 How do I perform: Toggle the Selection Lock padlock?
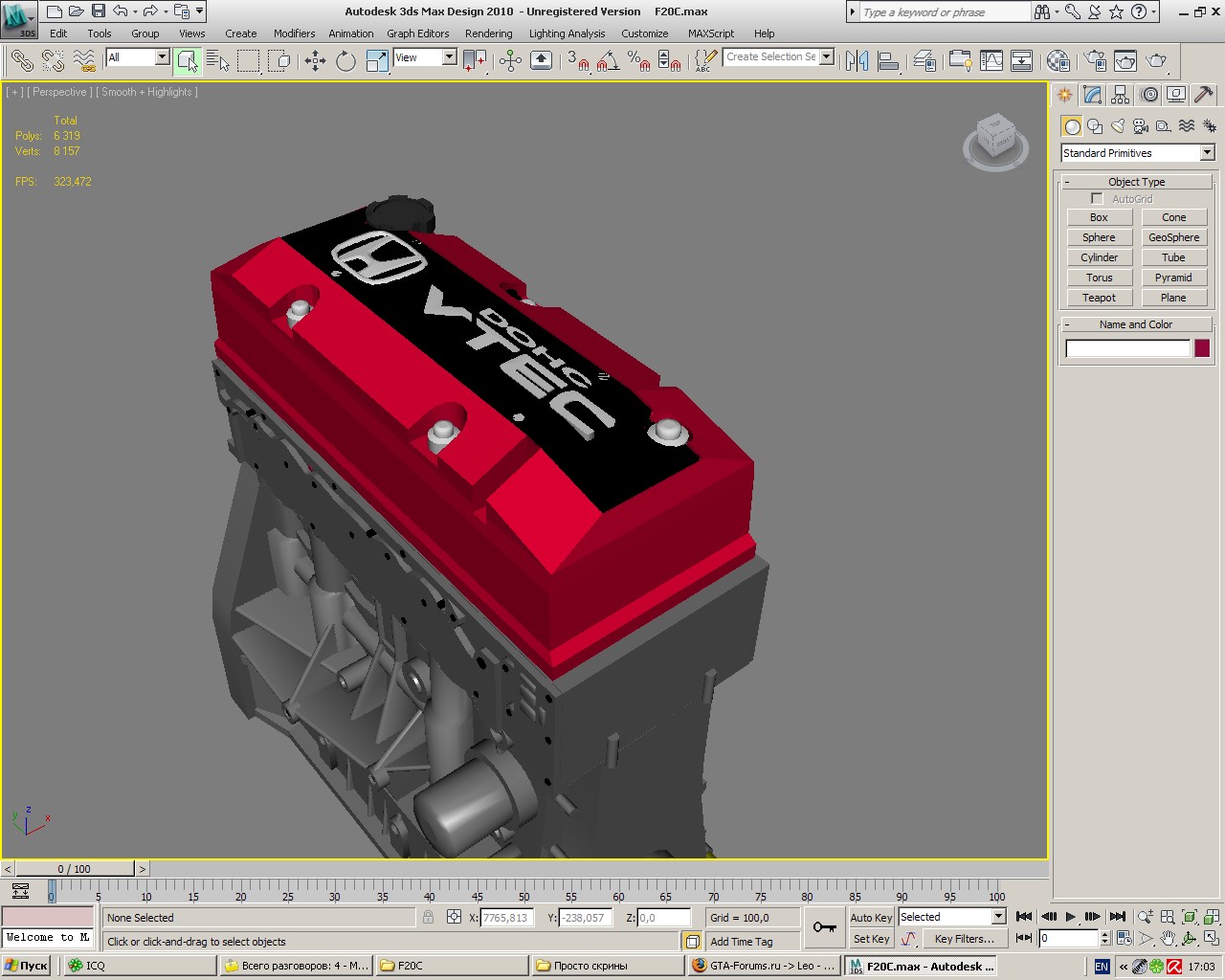pos(428,917)
